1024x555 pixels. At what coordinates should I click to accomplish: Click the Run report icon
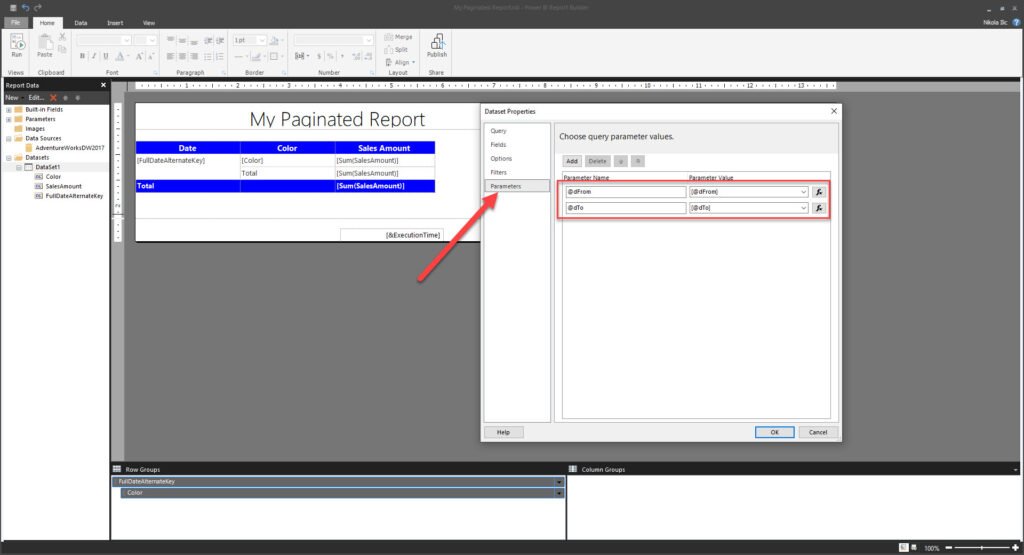pyautogui.click(x=17, y=46)
